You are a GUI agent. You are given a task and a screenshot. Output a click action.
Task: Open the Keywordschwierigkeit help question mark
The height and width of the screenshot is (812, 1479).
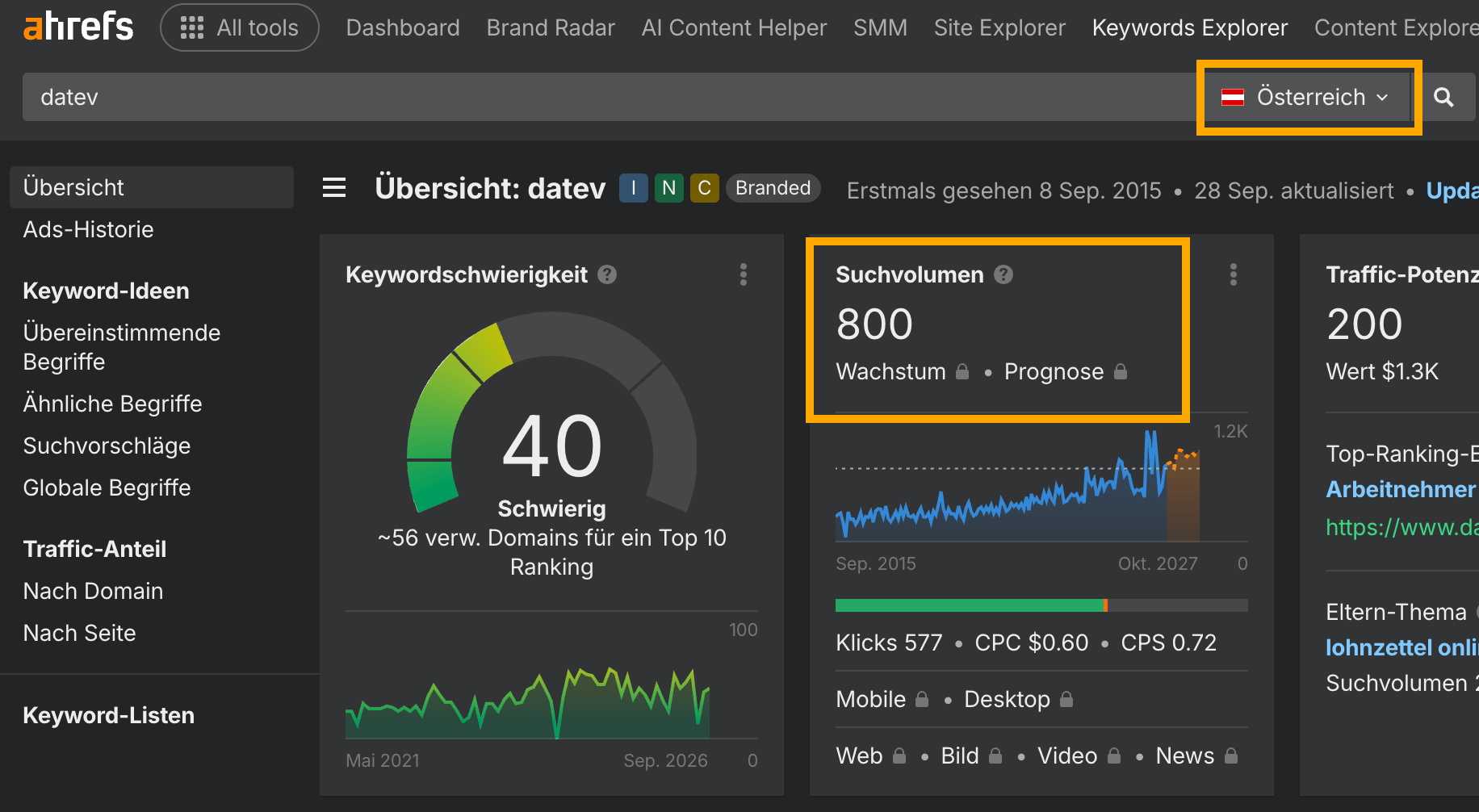607,274
